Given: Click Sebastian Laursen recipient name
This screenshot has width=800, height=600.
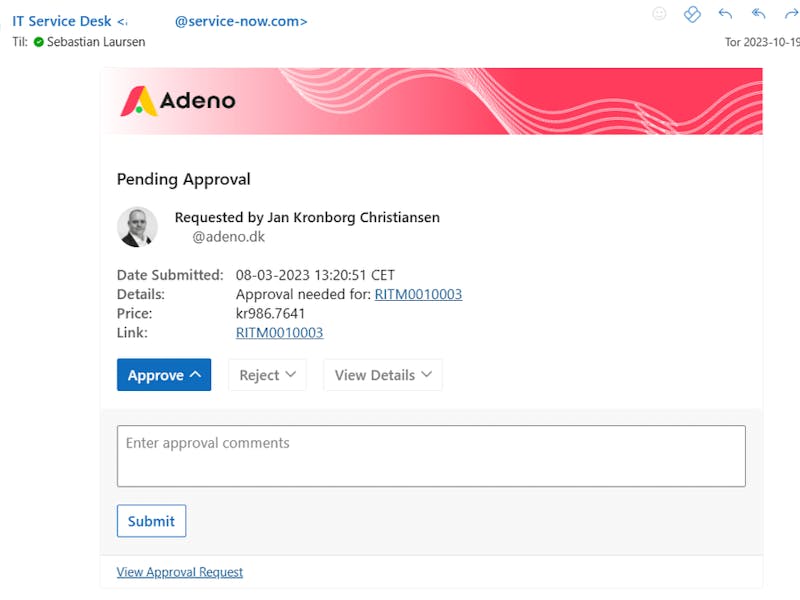Looking at the screenshot, I should pos(96,42).
